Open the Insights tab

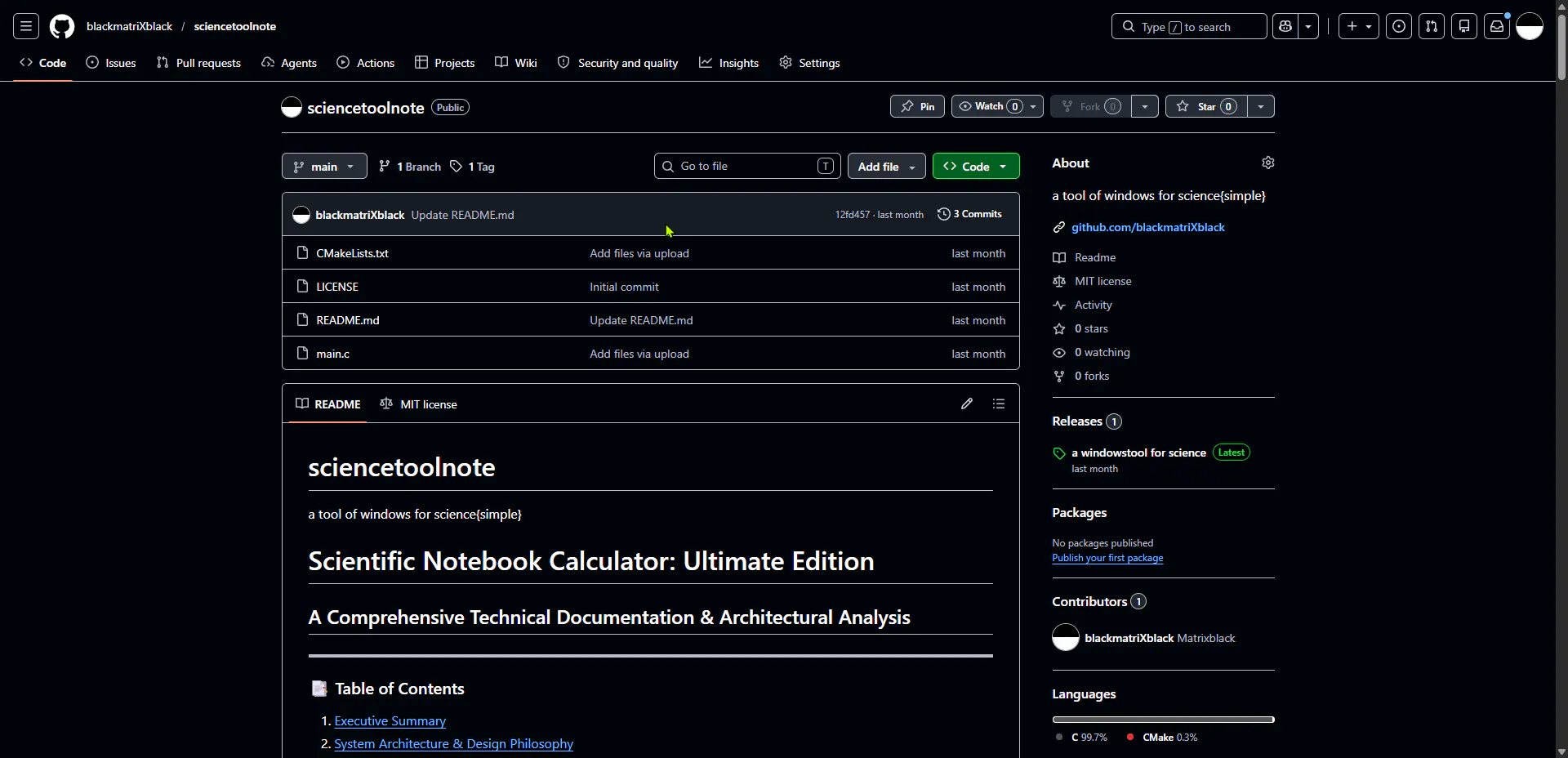point(729,63)
